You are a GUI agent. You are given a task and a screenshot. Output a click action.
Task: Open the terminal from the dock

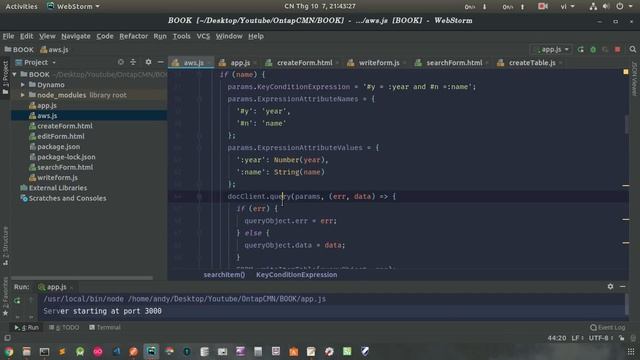click(44, 351)
